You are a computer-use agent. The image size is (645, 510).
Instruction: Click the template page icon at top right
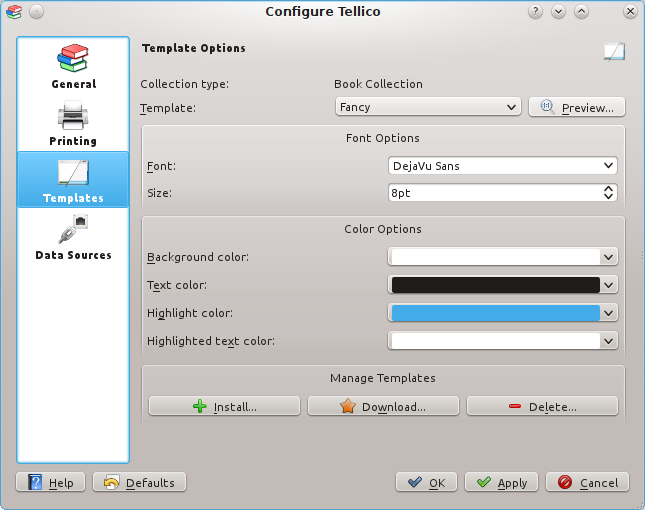pos(614,51)
